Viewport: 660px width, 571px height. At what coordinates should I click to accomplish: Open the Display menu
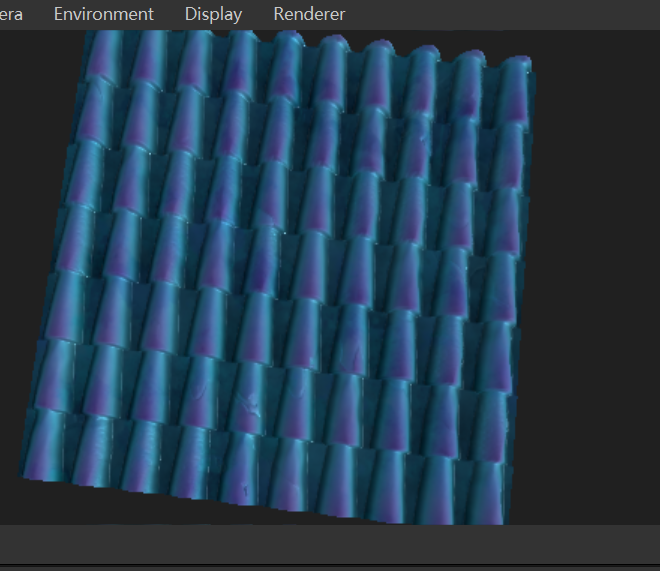pos(213,14)
